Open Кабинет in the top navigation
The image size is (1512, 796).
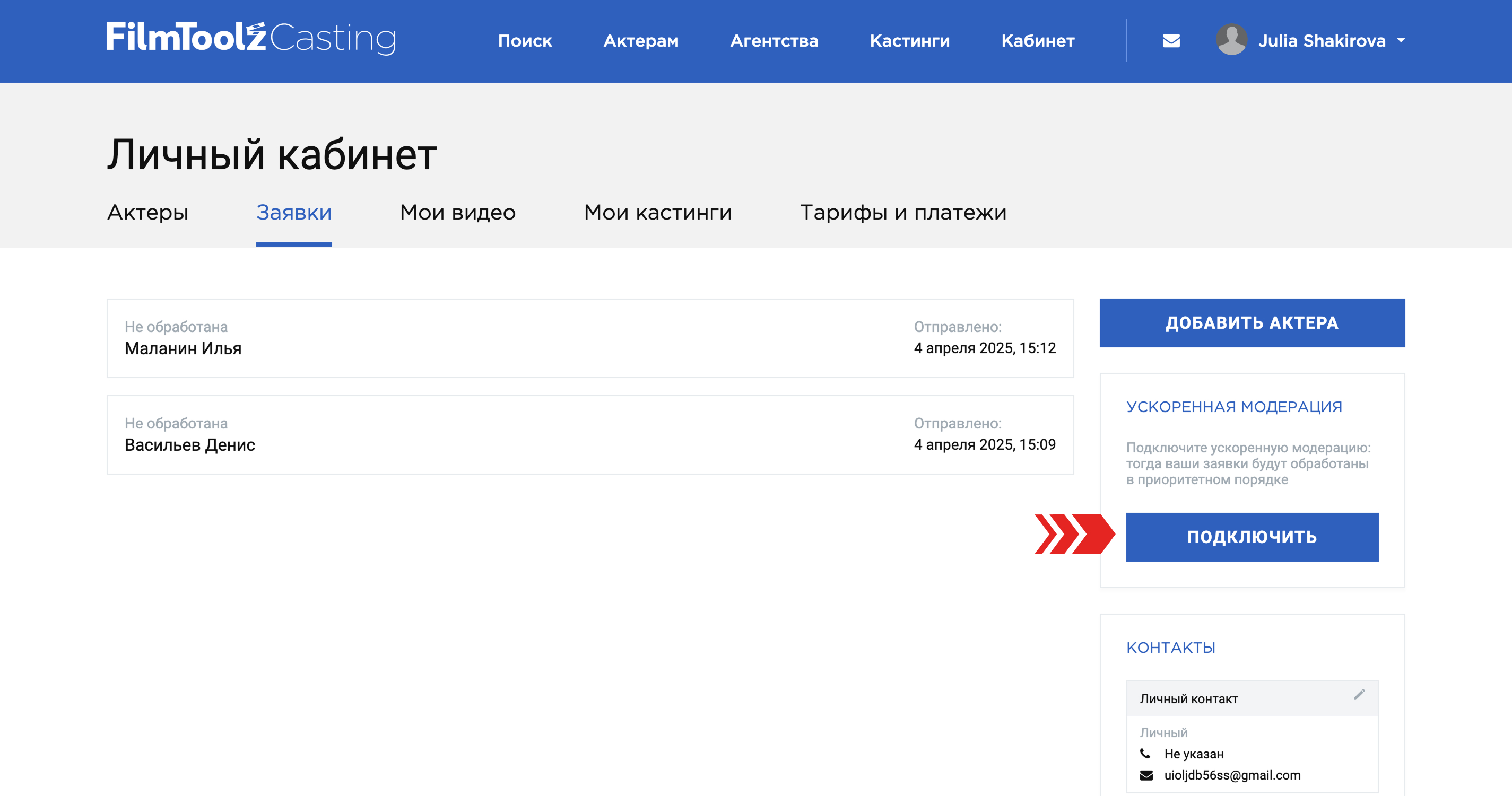pyautogui.click(x=1038, y=40)
